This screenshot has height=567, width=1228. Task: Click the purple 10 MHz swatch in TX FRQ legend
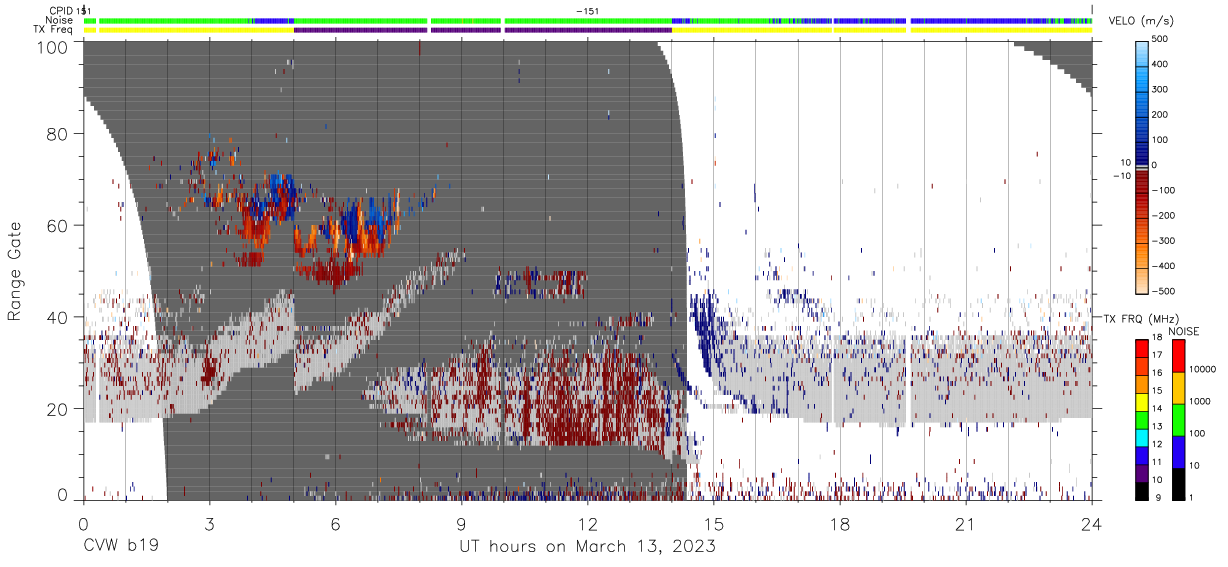(x=1142, y=473)
